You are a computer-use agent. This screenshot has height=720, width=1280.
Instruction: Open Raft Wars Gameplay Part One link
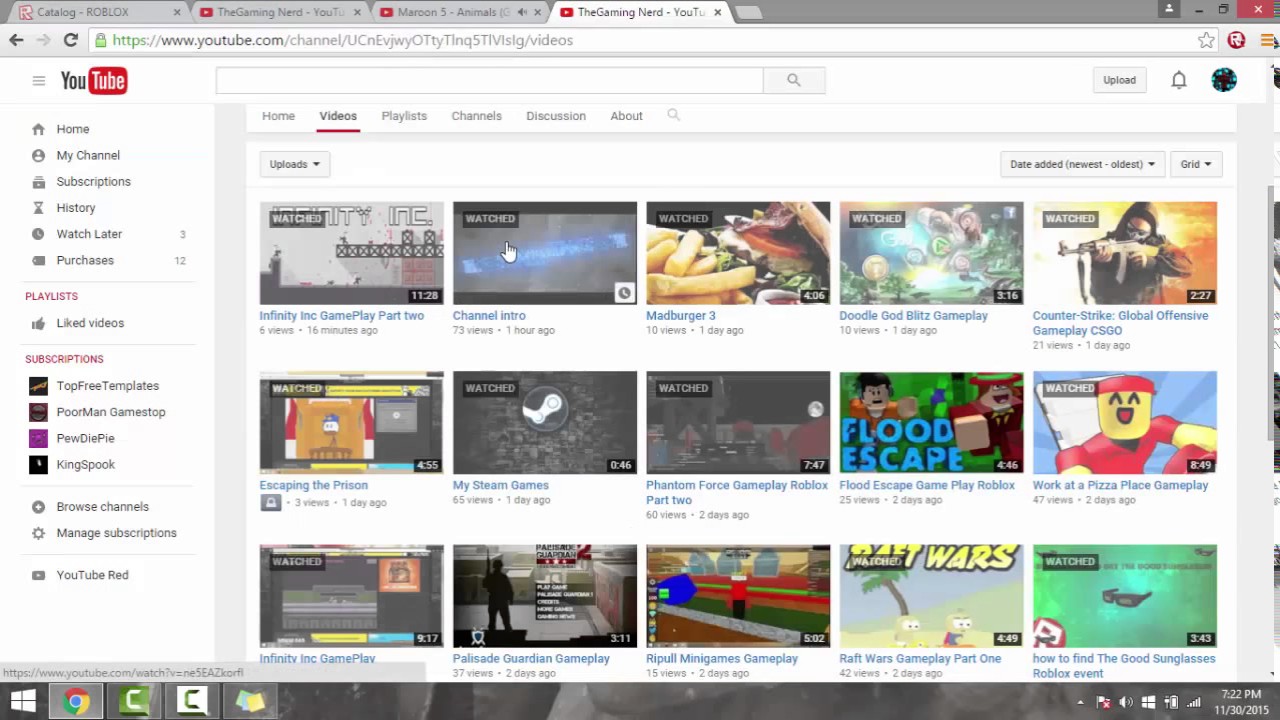pyautogui.click(x=920, y=658)
